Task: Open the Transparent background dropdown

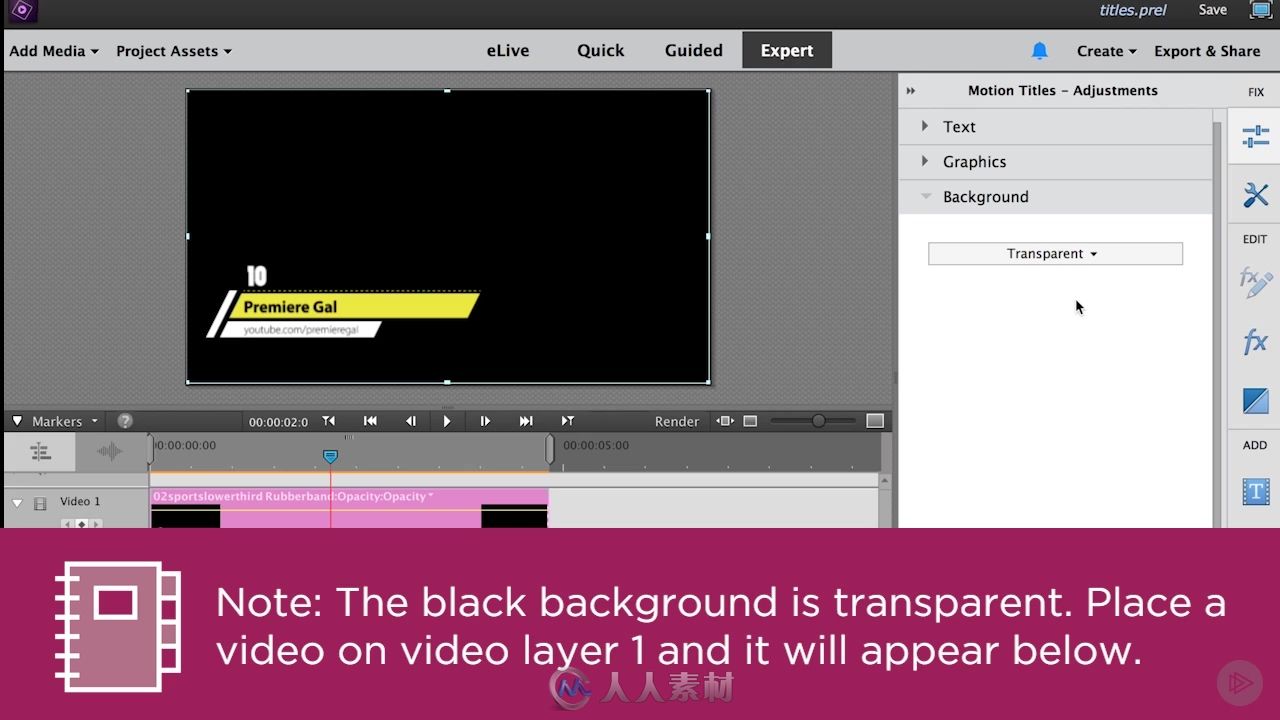Action: (1055, 254)
